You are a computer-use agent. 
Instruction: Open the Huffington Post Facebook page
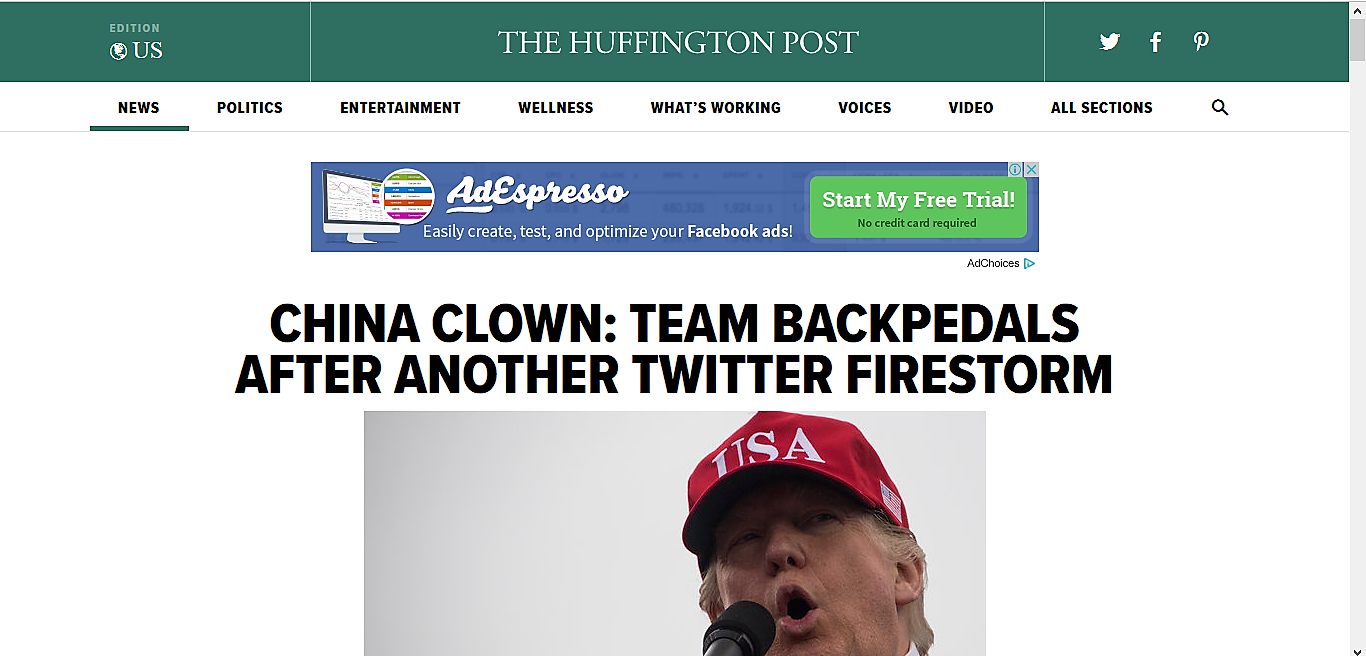[1155, 42]
